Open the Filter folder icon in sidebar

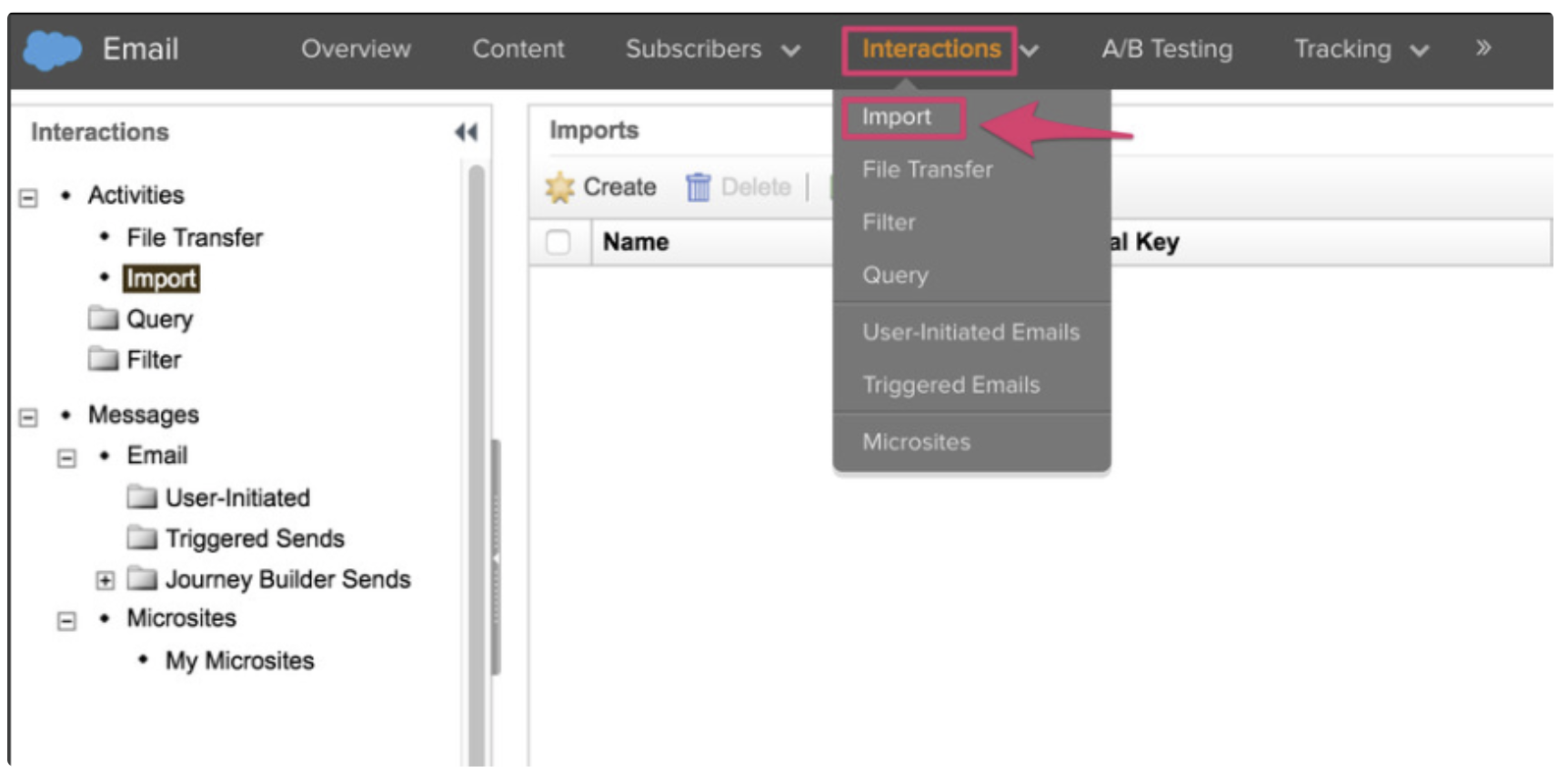[x=104, y=359]
